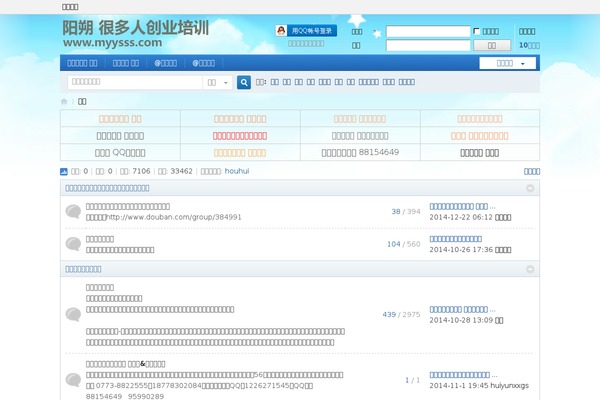The width and height of the screenshot is (600, 400).
Task: Click the bubble icon in the 439 / 2975 row
Action: coord(73,314)
